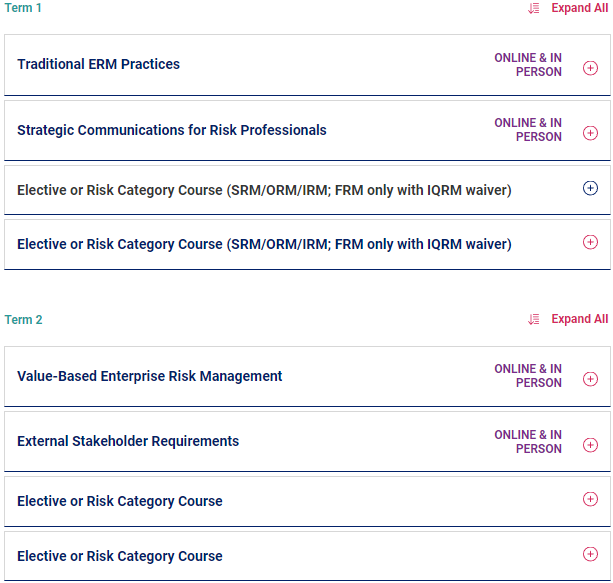This screenshot has height=583, width=613.
Task: Open External Stakeholder Requirements course title
Action: 127,441
